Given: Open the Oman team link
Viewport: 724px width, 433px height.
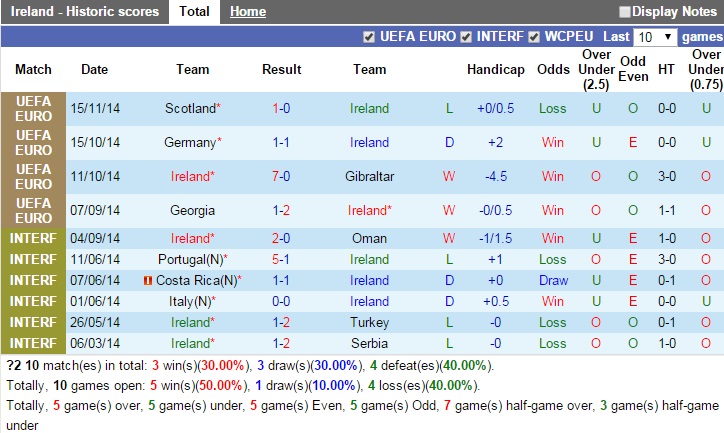Looking at the screenshot, I should pyautogui.click(x=369, y=238).
